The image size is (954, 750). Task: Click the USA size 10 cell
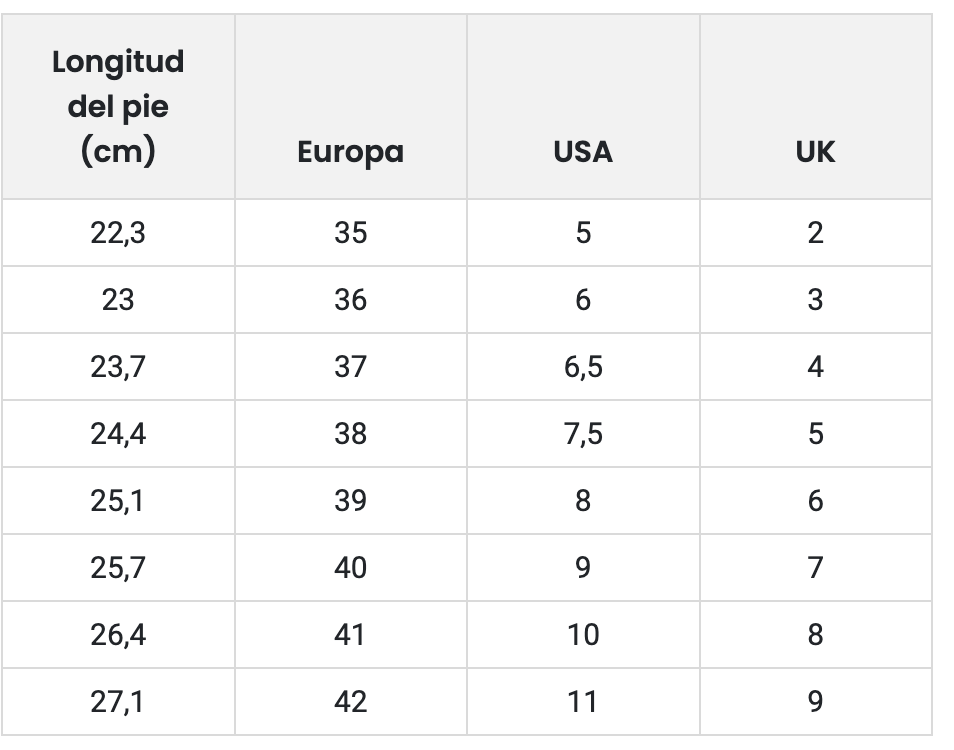click(x=583, y=635)
